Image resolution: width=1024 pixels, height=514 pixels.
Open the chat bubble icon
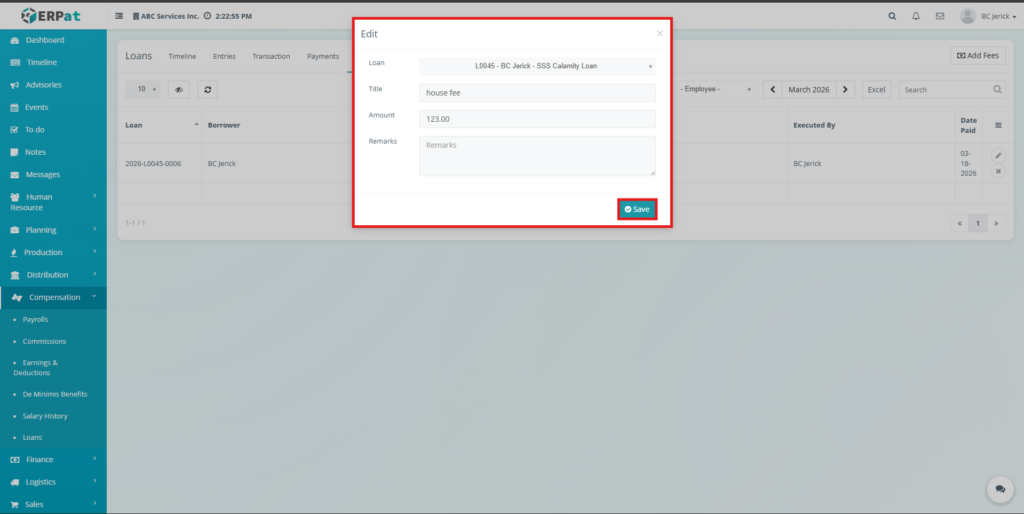999,489
